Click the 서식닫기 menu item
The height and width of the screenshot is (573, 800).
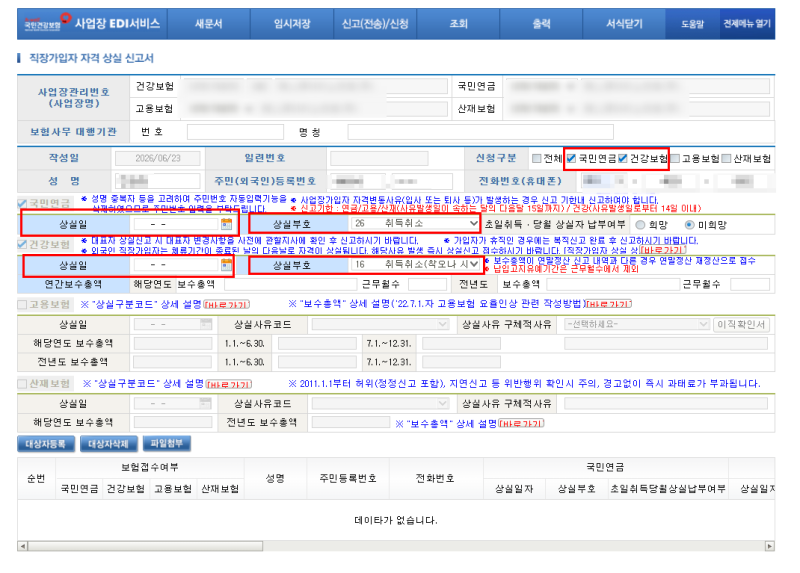point(624,24)
